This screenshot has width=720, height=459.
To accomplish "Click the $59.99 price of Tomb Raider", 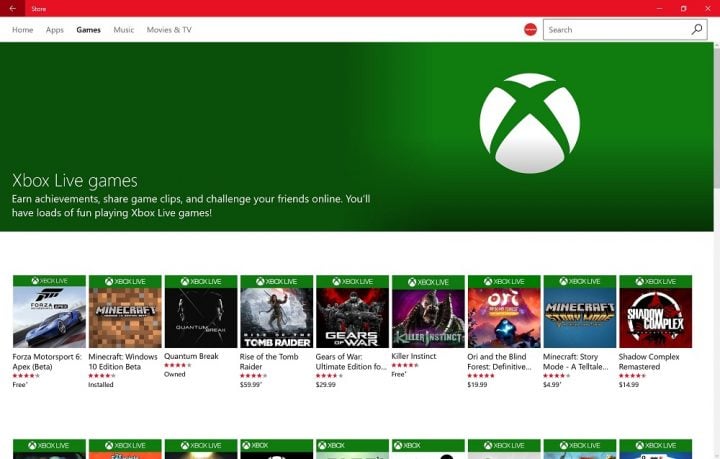I will pyautogui.click(x=251, y=385).
